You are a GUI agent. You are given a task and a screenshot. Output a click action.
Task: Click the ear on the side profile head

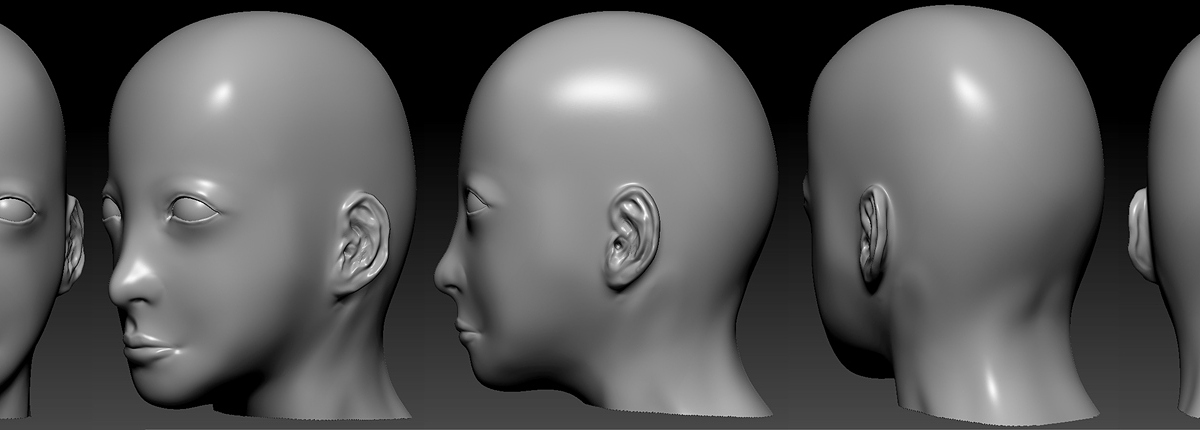632,236
